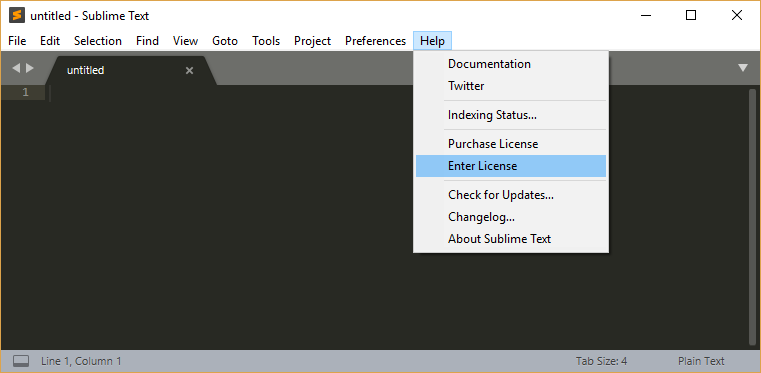Open the Preferences menu
761x373 pixels.
375,41
